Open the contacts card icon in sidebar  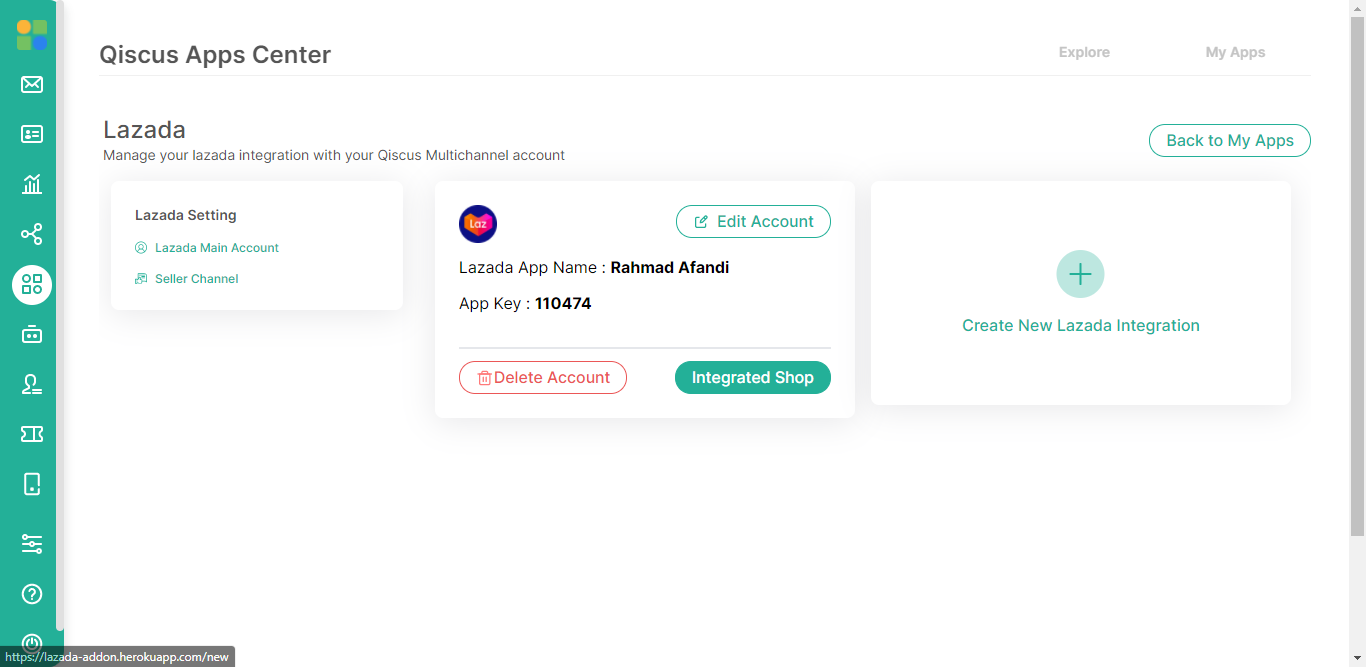click(32, 134)
